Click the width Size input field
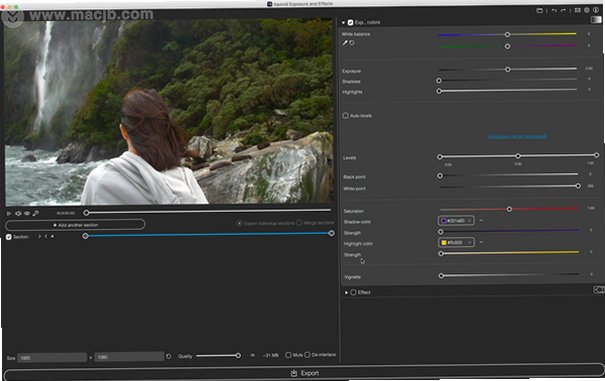Screen dimensions: 605x381 tap(52, 358)
